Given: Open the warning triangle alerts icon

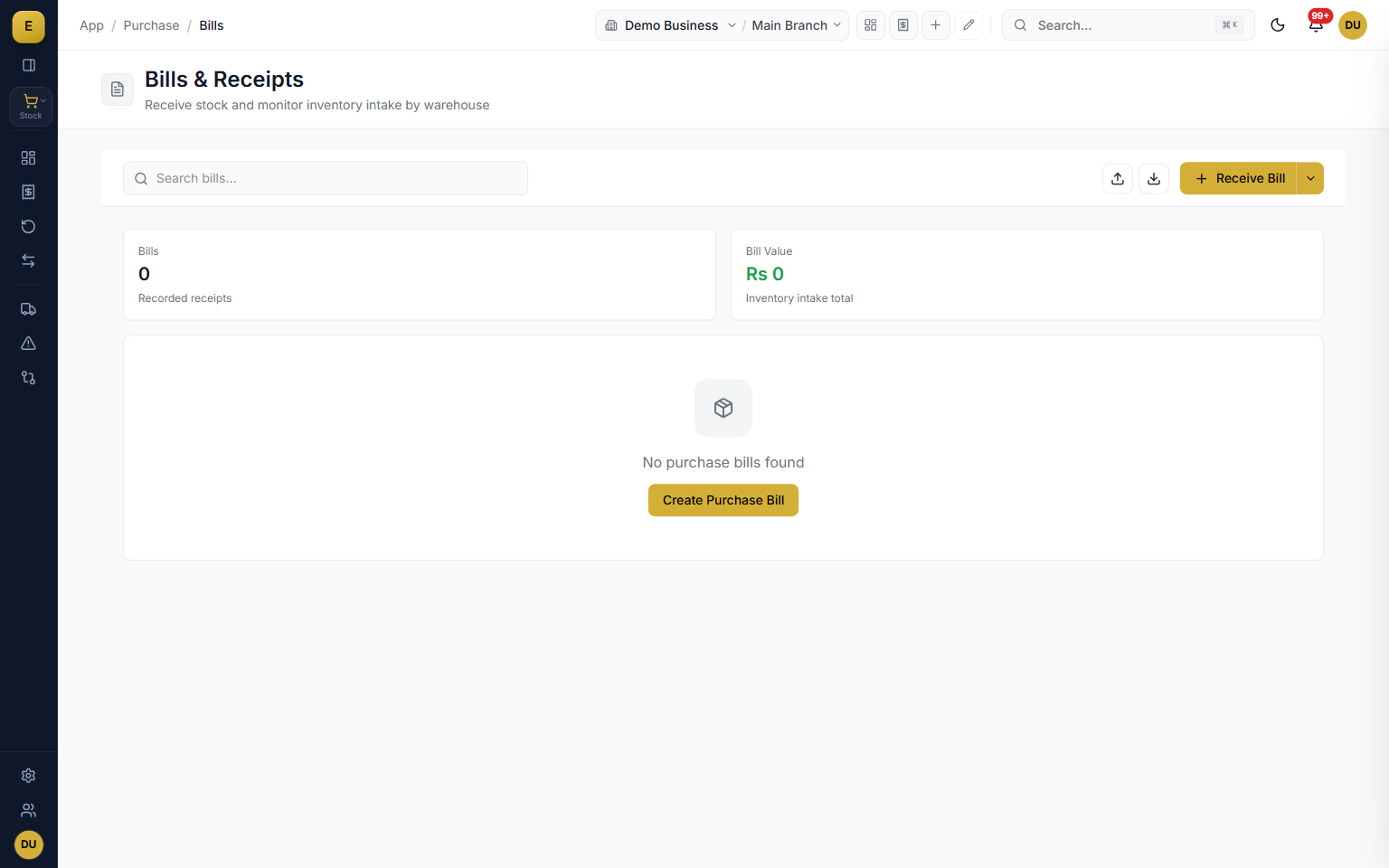Looking at the screenshot, I should pos(29,344).
